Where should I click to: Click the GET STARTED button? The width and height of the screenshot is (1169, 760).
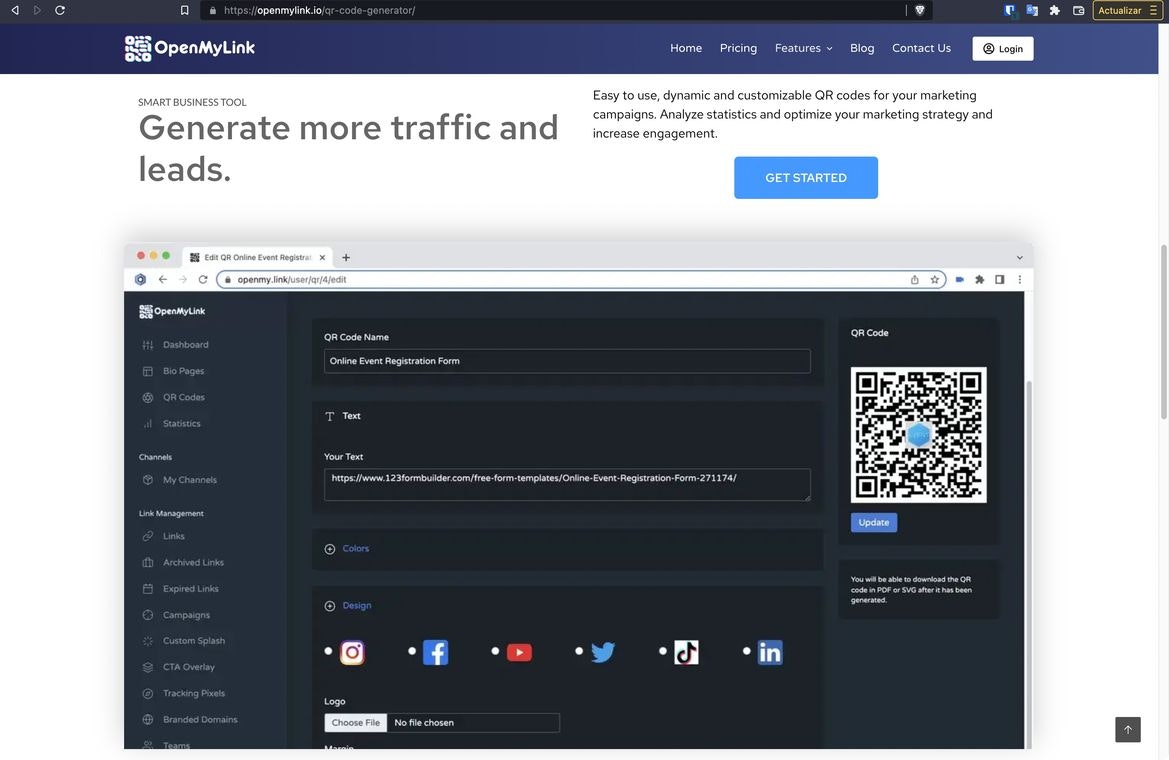(x=806, y=178)
